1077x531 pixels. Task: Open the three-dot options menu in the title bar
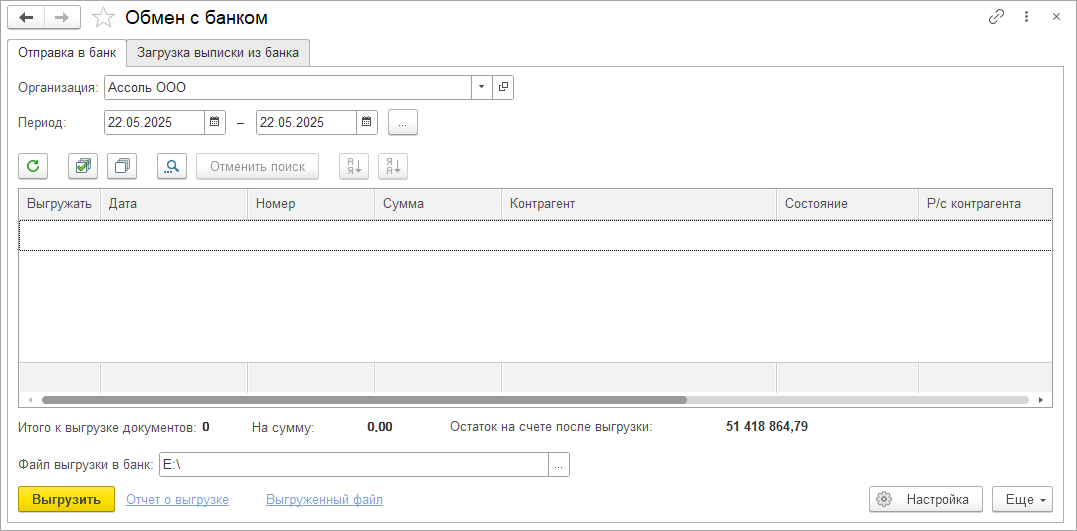tap(1026, 18)
